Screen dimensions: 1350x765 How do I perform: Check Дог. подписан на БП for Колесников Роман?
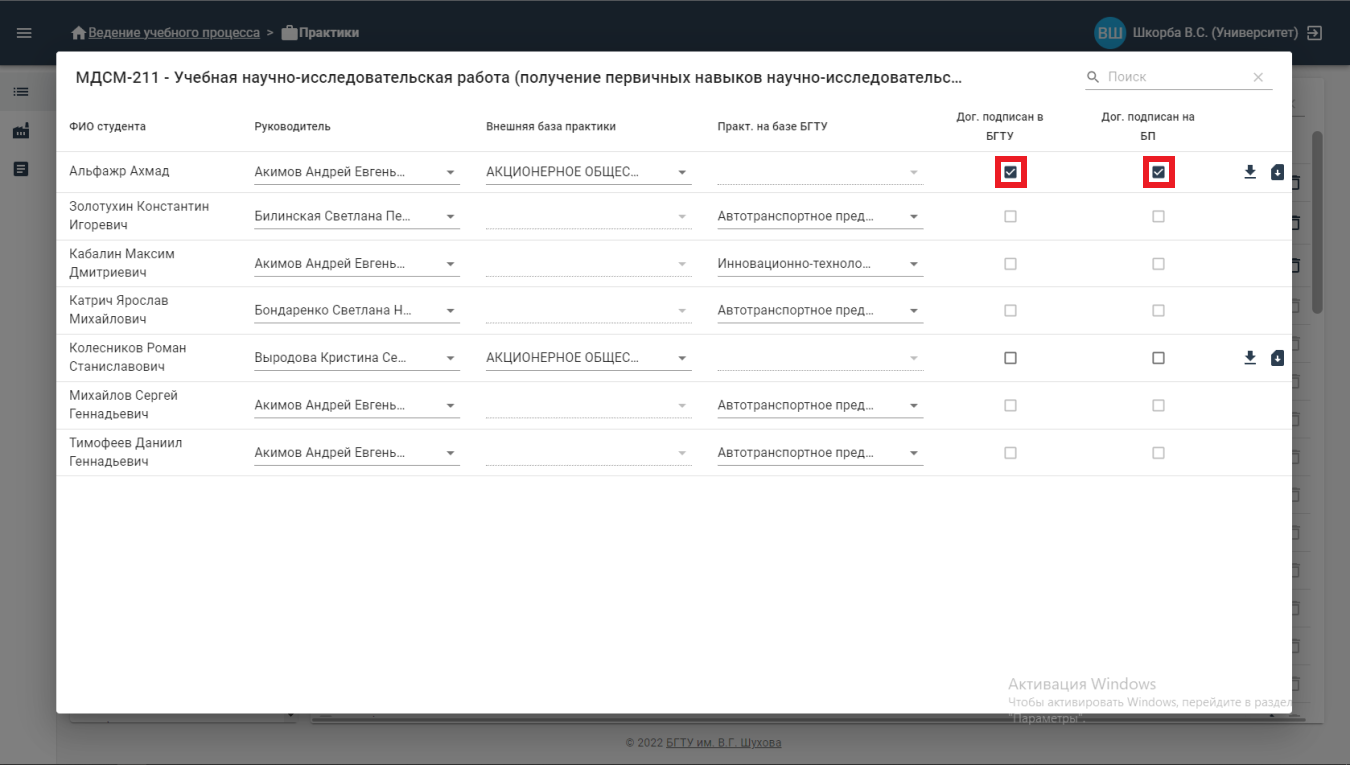1158,358
